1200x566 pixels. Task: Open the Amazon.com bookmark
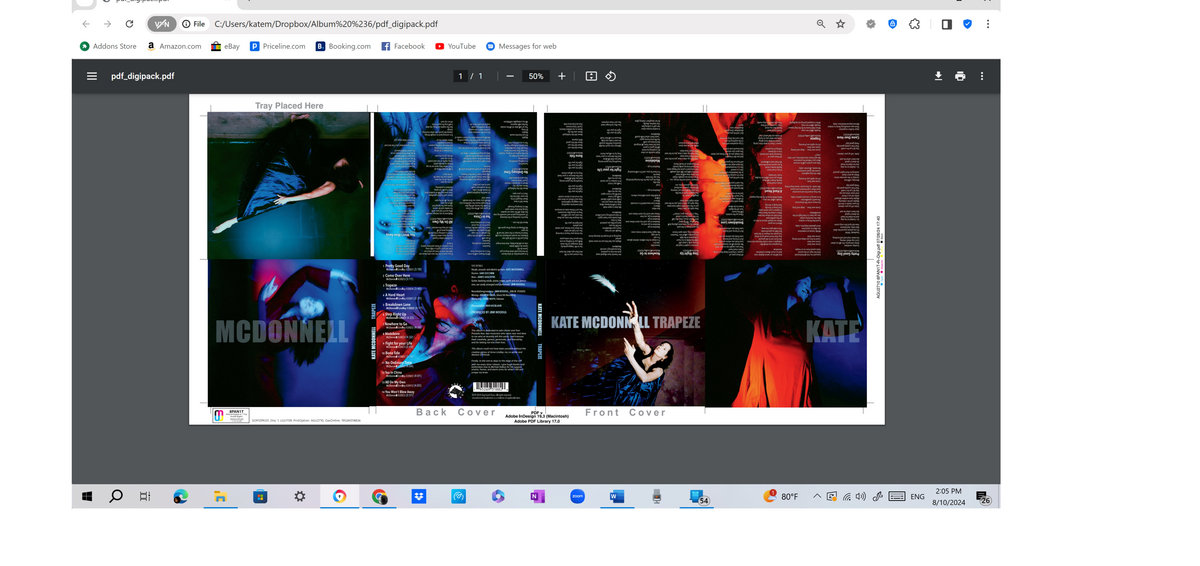click(x=174, y=46)
